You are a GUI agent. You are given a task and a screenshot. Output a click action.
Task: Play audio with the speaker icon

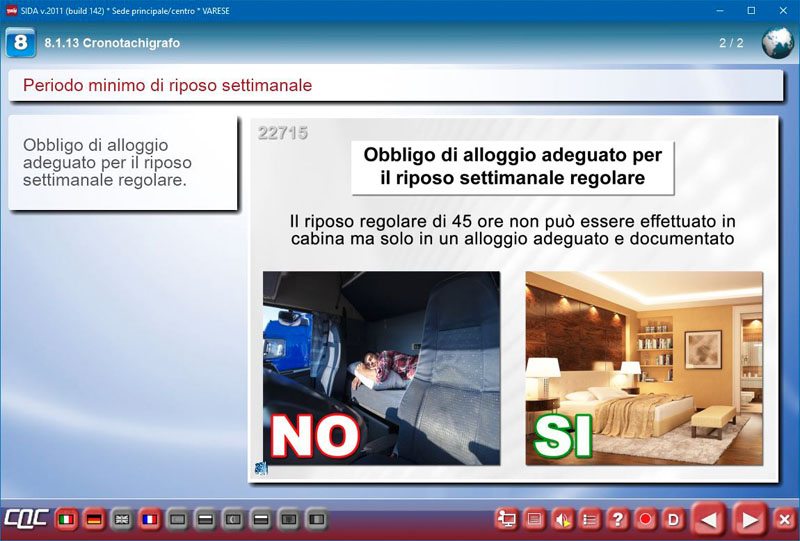[x=563, y=519]
